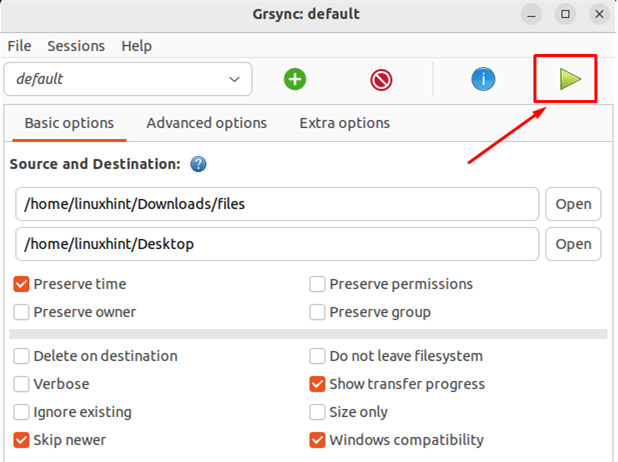Click Open button for source path

pyautogui.click(x=573, y=204)
